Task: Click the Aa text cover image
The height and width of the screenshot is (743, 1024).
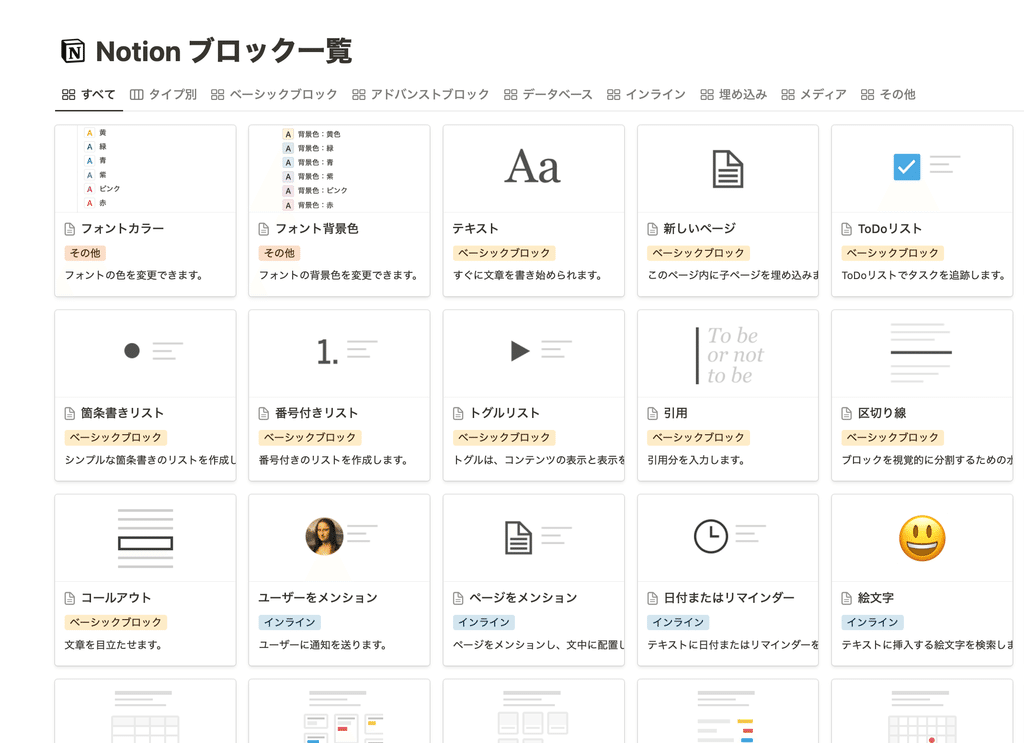Action: point(533,166)
